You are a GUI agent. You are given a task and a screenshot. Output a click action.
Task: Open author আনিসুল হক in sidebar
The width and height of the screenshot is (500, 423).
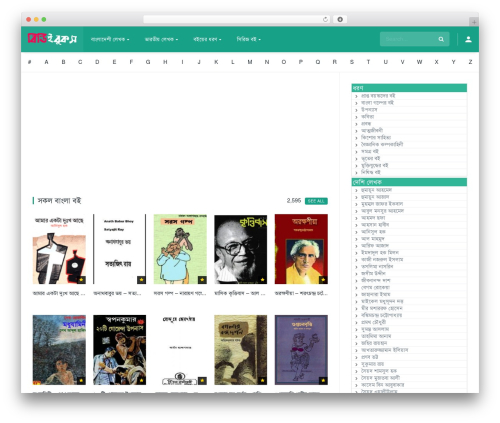(x=373, y=232)
